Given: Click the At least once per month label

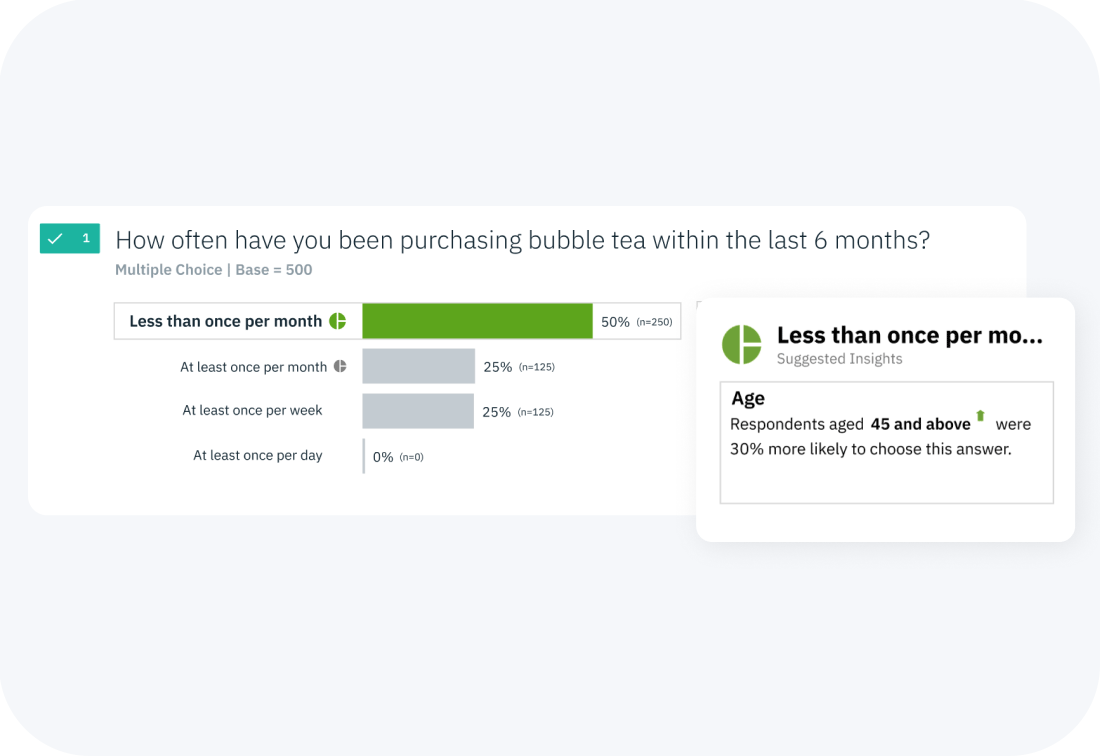Looking at the screenshot, I should (253, 367).
